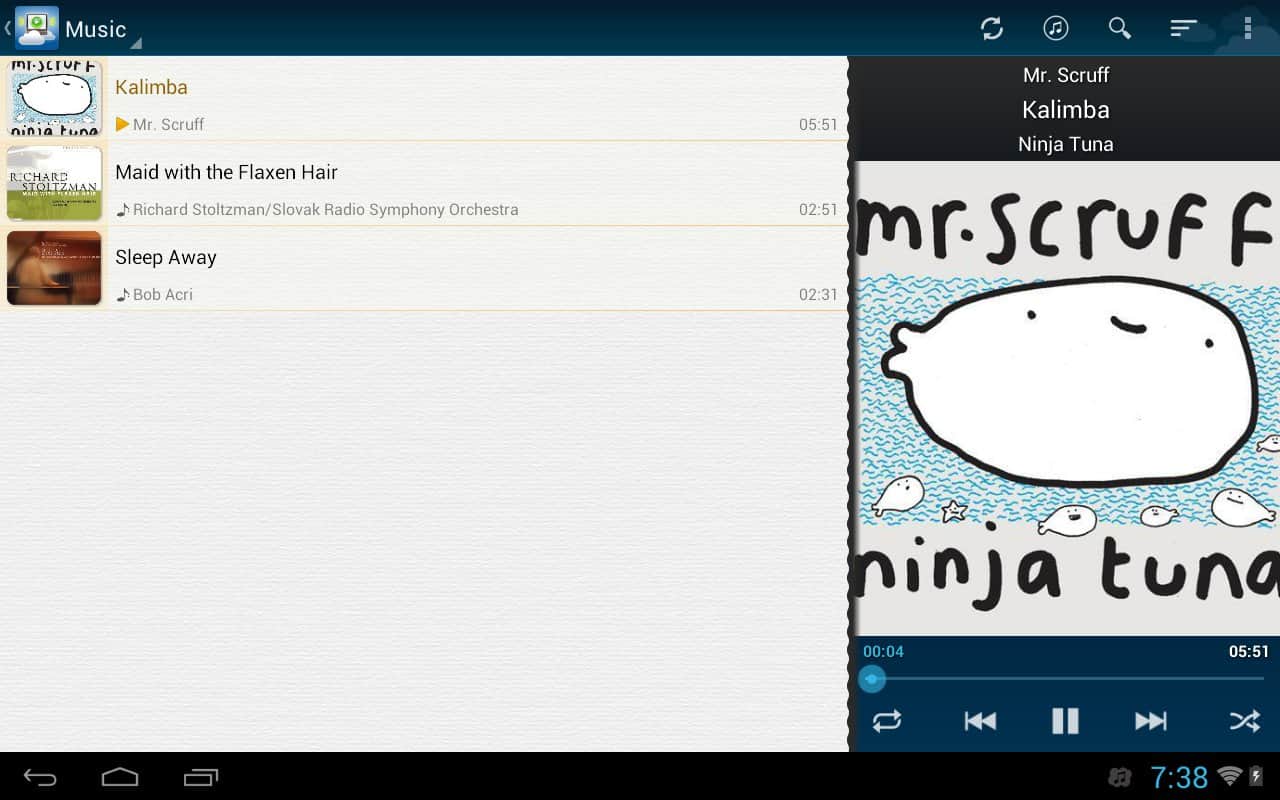Screen dimensions: 1280x800
Task: Open the three-dot overflow menu
Action: (x=1247, y=28)
